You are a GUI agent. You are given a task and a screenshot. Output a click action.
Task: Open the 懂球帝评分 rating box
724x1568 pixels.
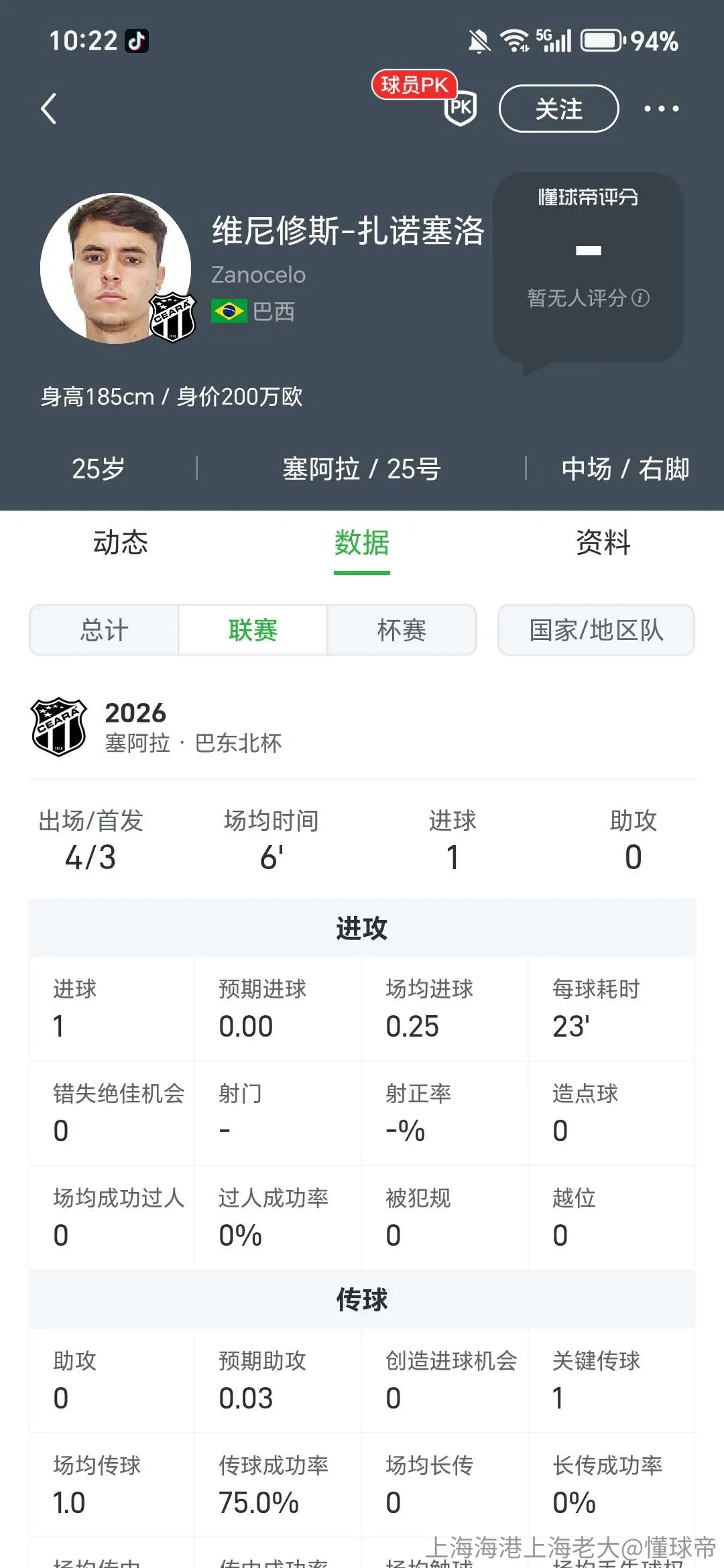pyautogui.click(x=588, y=268)
